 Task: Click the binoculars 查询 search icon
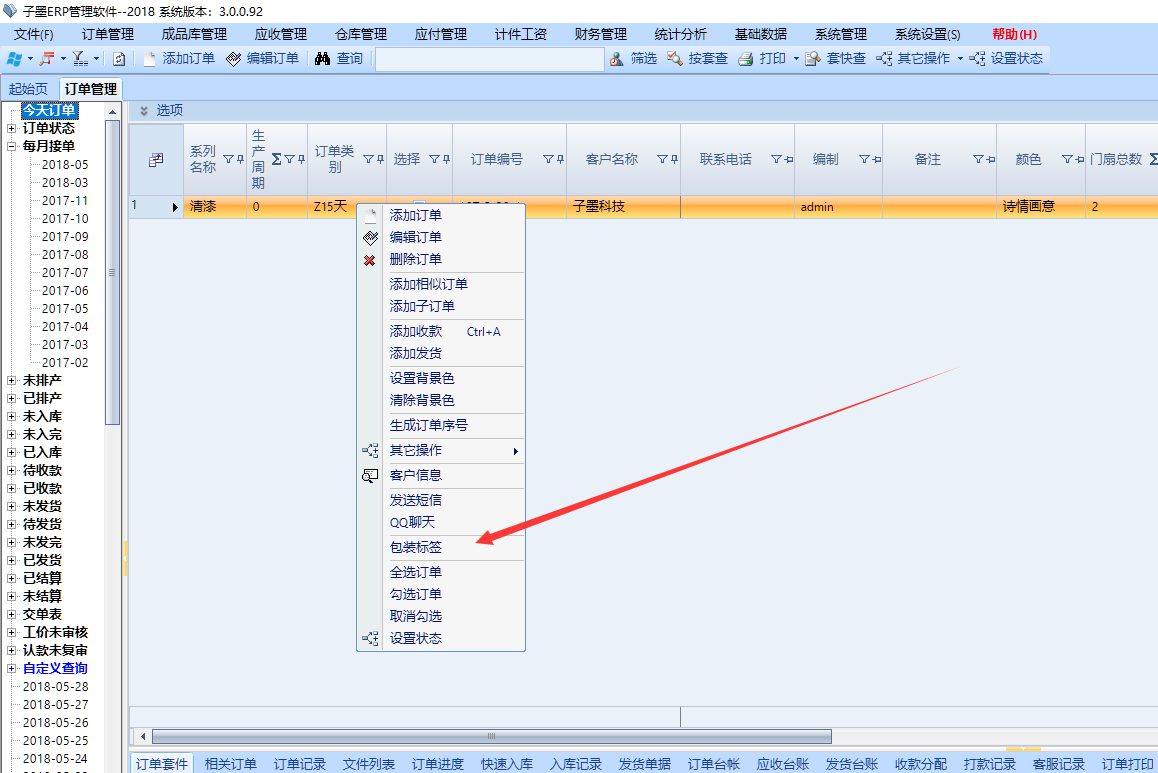[x=322, y=59]
